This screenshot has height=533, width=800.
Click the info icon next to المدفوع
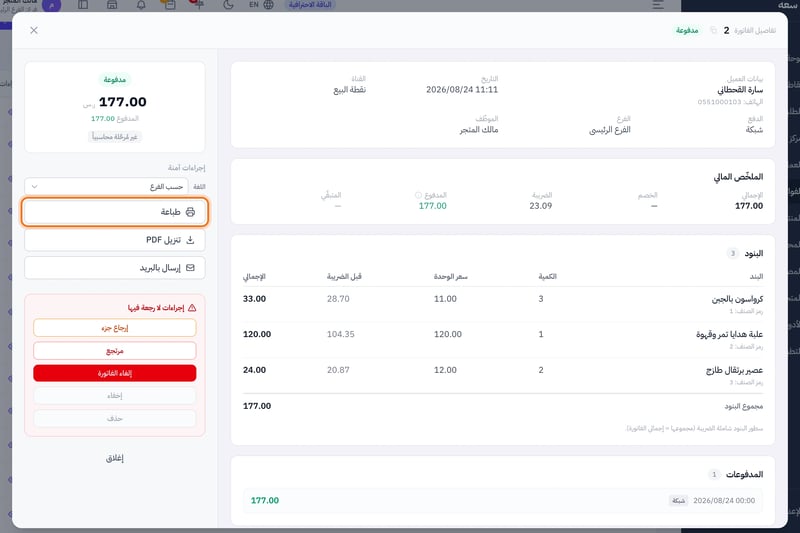tap(418, 195)
